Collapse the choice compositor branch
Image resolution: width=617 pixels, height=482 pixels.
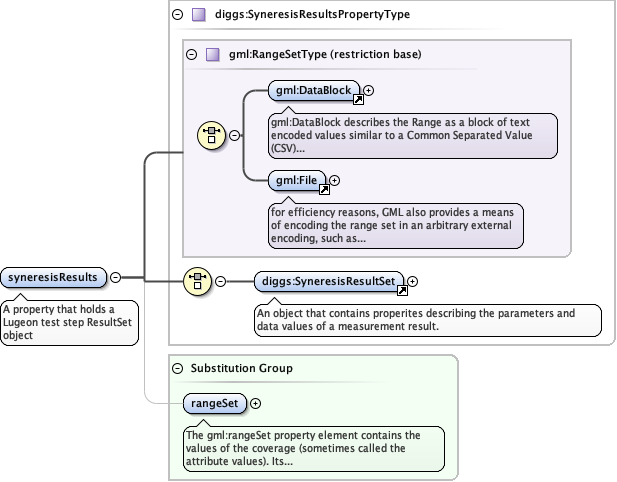(234, 135)
